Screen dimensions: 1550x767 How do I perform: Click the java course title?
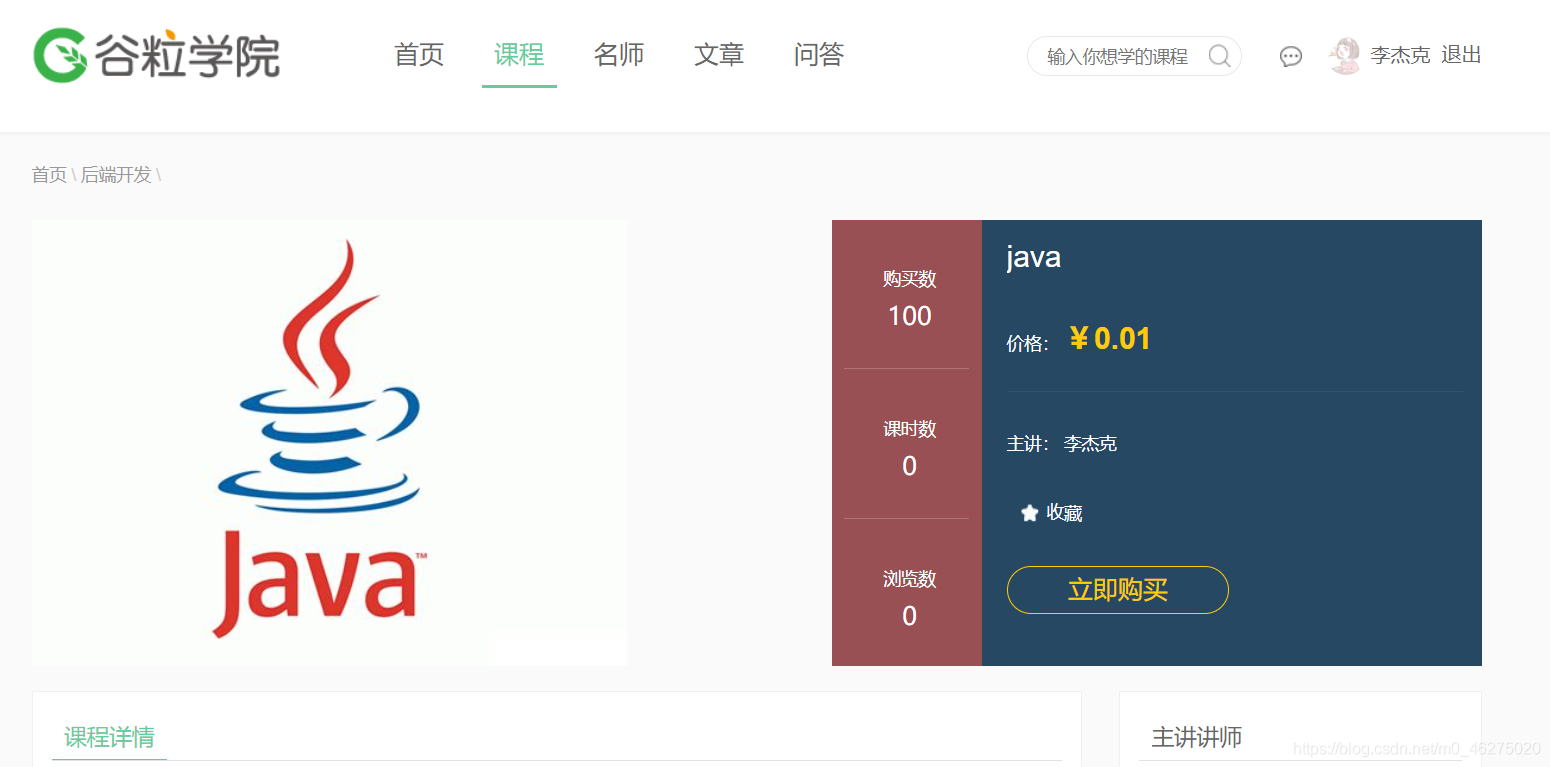(1033, 257)
